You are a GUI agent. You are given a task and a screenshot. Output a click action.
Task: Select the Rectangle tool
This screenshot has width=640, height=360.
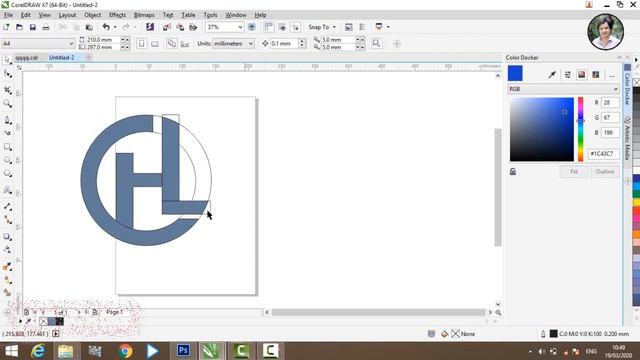(7, 147)
